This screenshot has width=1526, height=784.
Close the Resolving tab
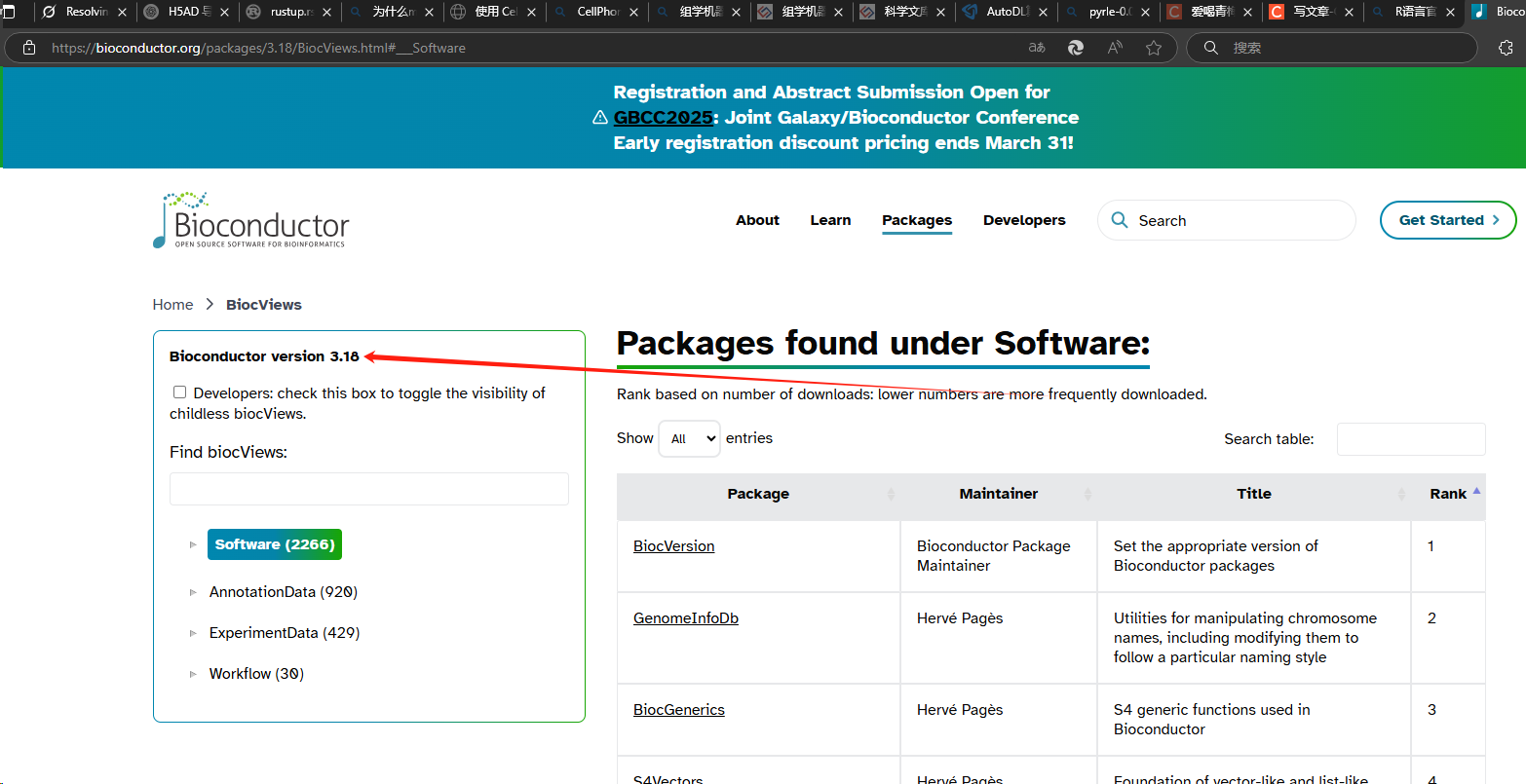[122, 13]
